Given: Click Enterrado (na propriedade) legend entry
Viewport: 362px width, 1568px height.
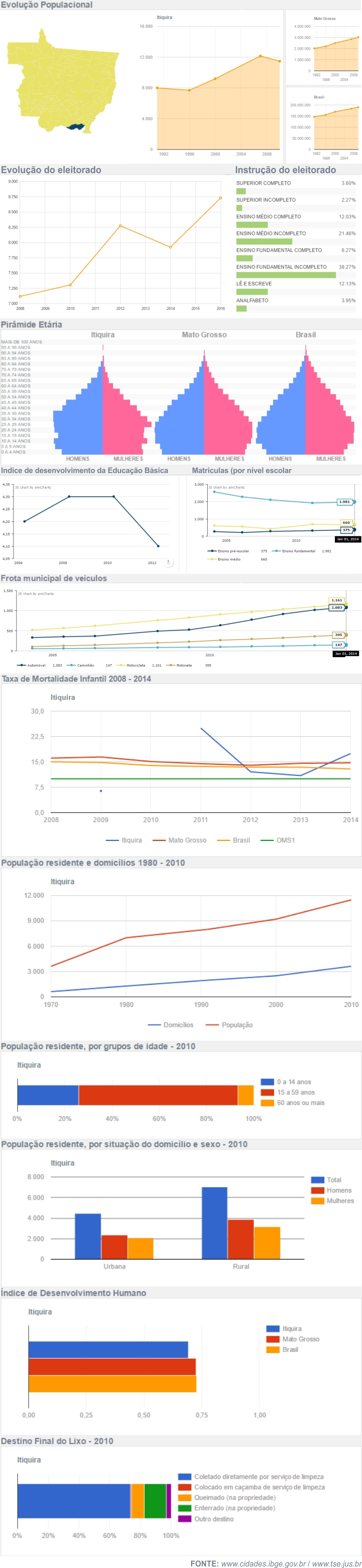Looking at the screenshot, I should (x=227, y=1508).
